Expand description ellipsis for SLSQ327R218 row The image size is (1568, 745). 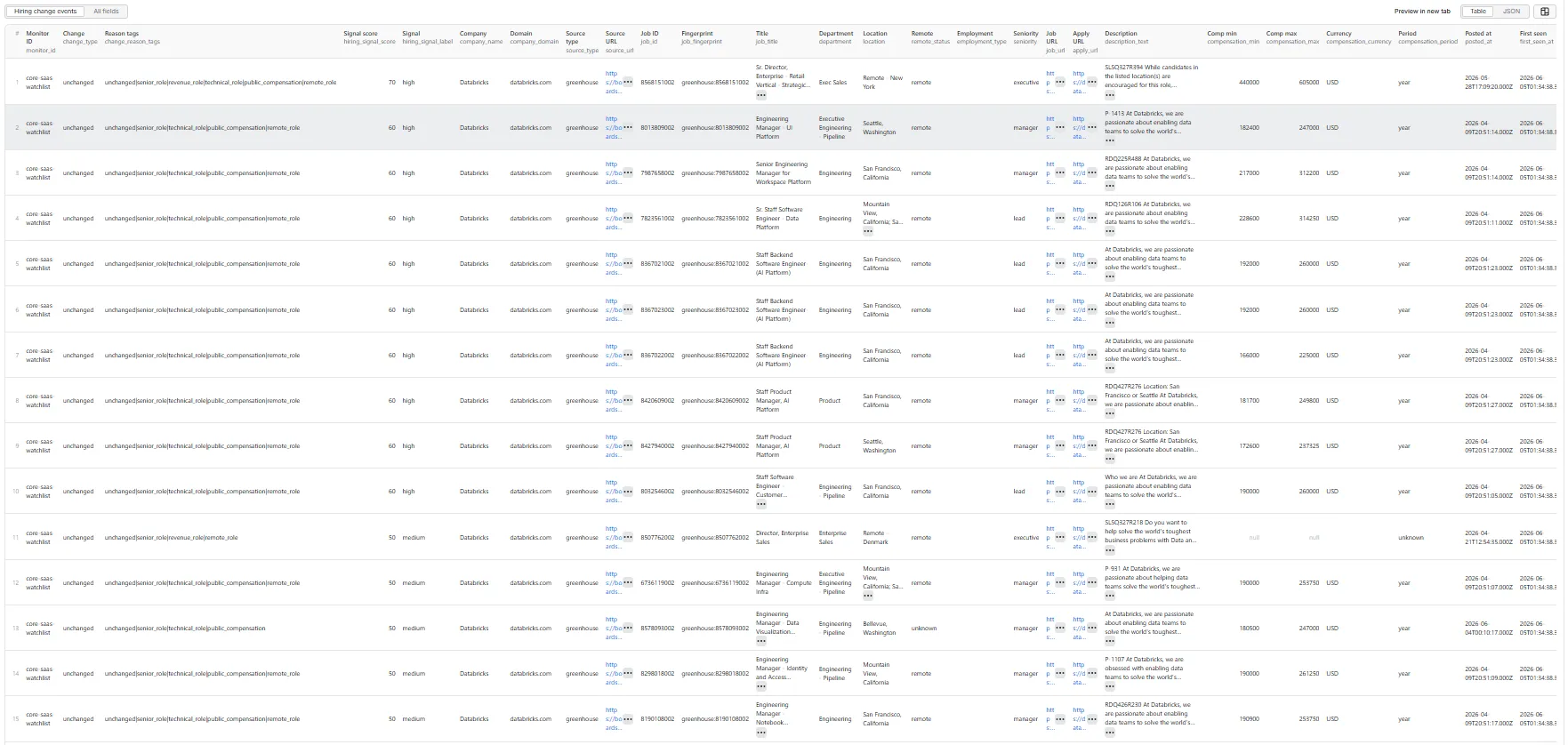1110,550
